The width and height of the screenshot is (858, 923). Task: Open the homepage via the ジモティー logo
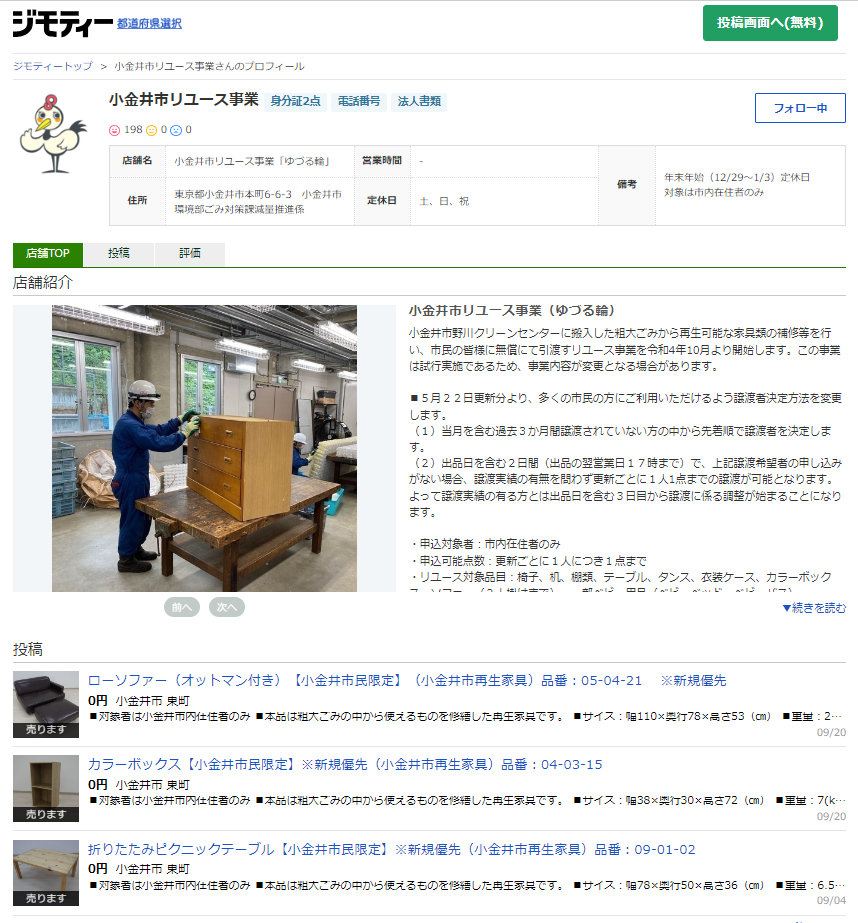click(60, 24)
